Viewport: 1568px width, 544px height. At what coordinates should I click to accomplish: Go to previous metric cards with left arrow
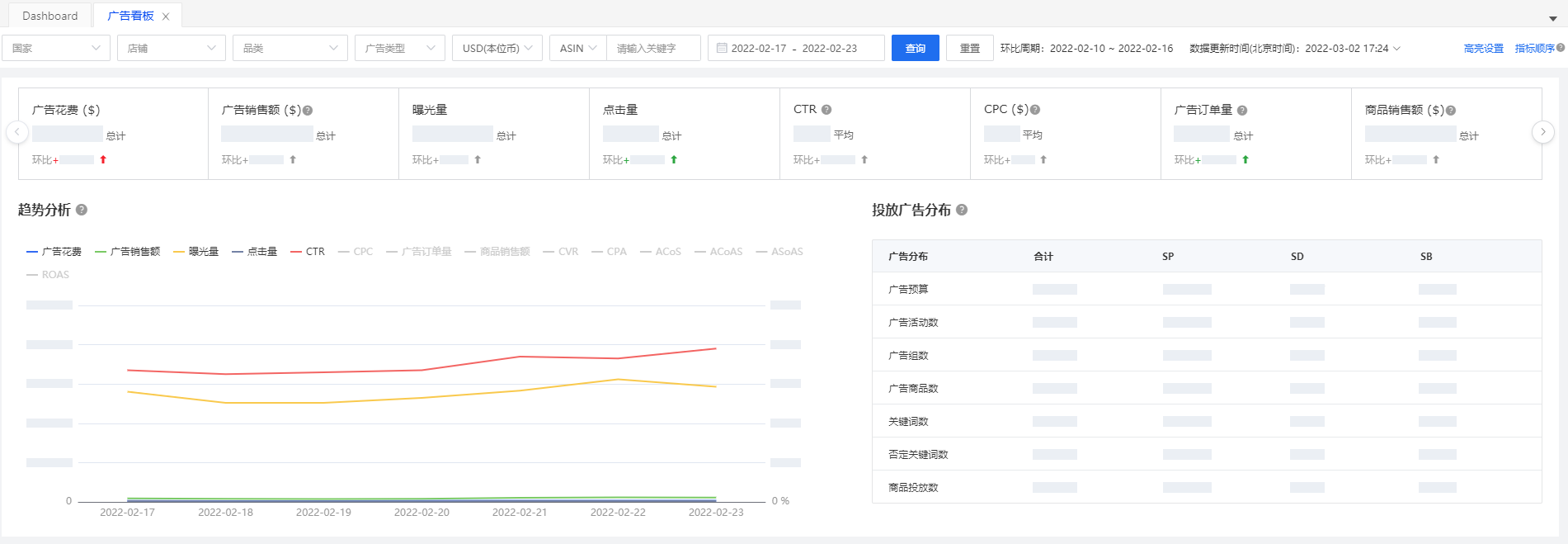pyautogui.click(x=17, y=132)
